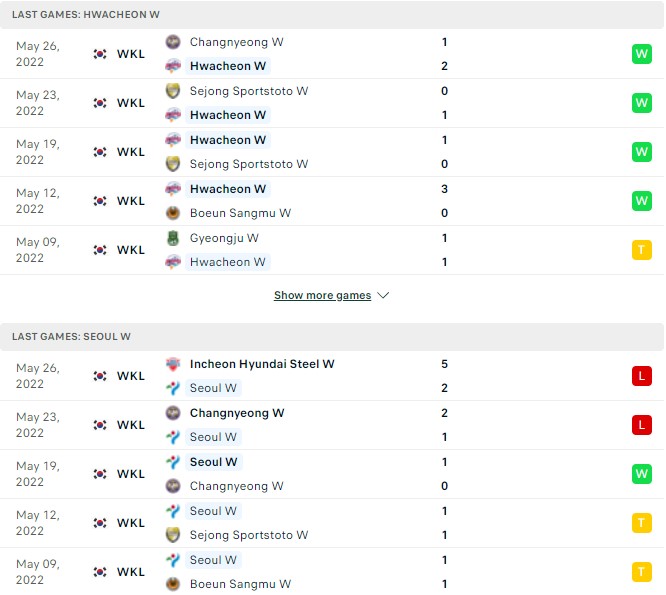Click the Last Games: Seoul W header

(71, 337)
